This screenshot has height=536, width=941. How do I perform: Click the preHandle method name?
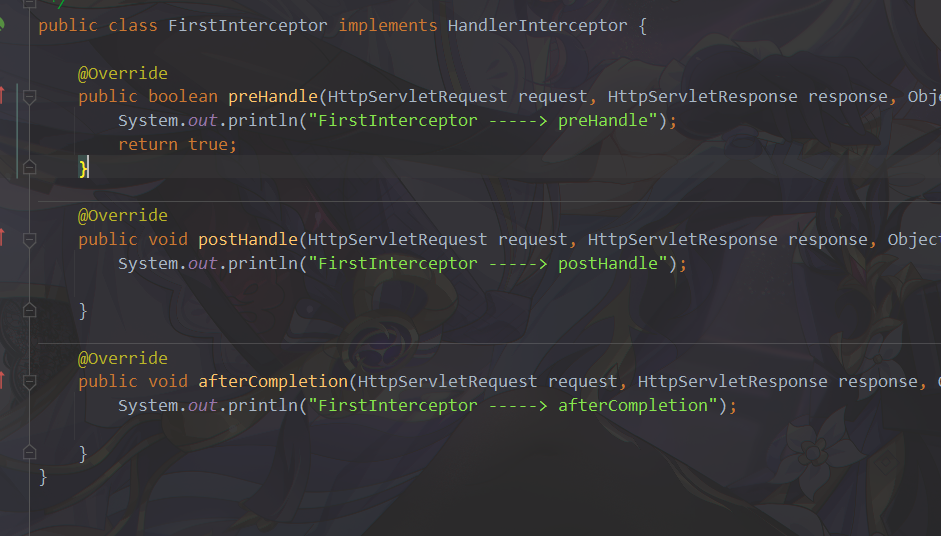[273, 97]
